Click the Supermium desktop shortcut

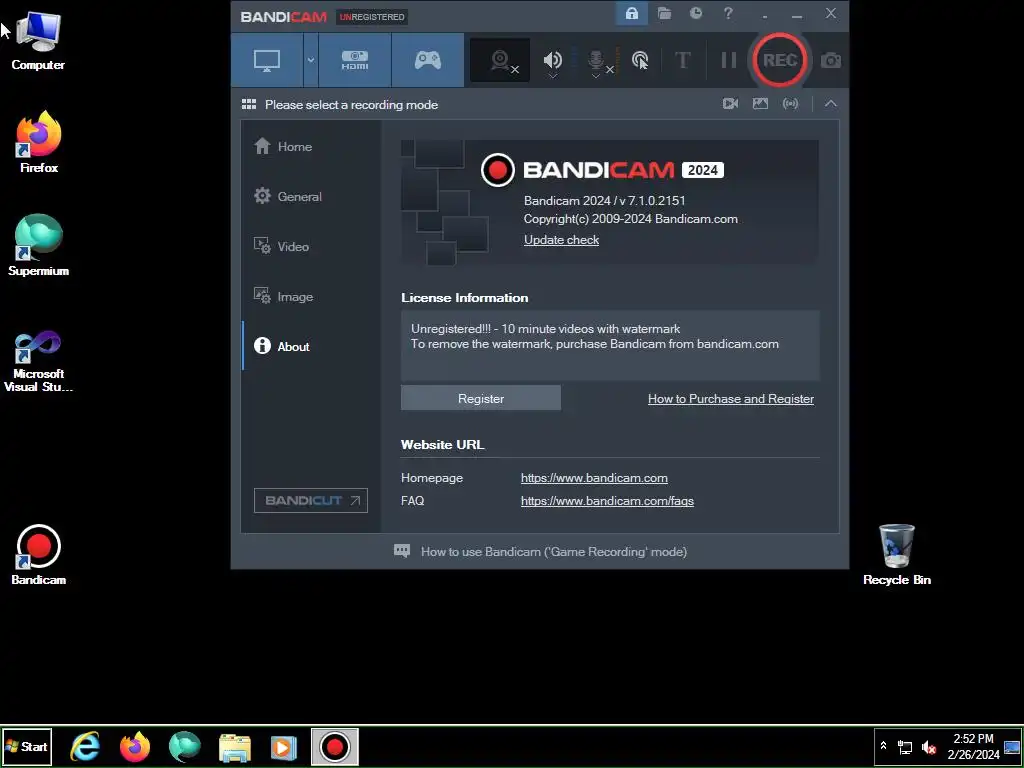(39, 245)
